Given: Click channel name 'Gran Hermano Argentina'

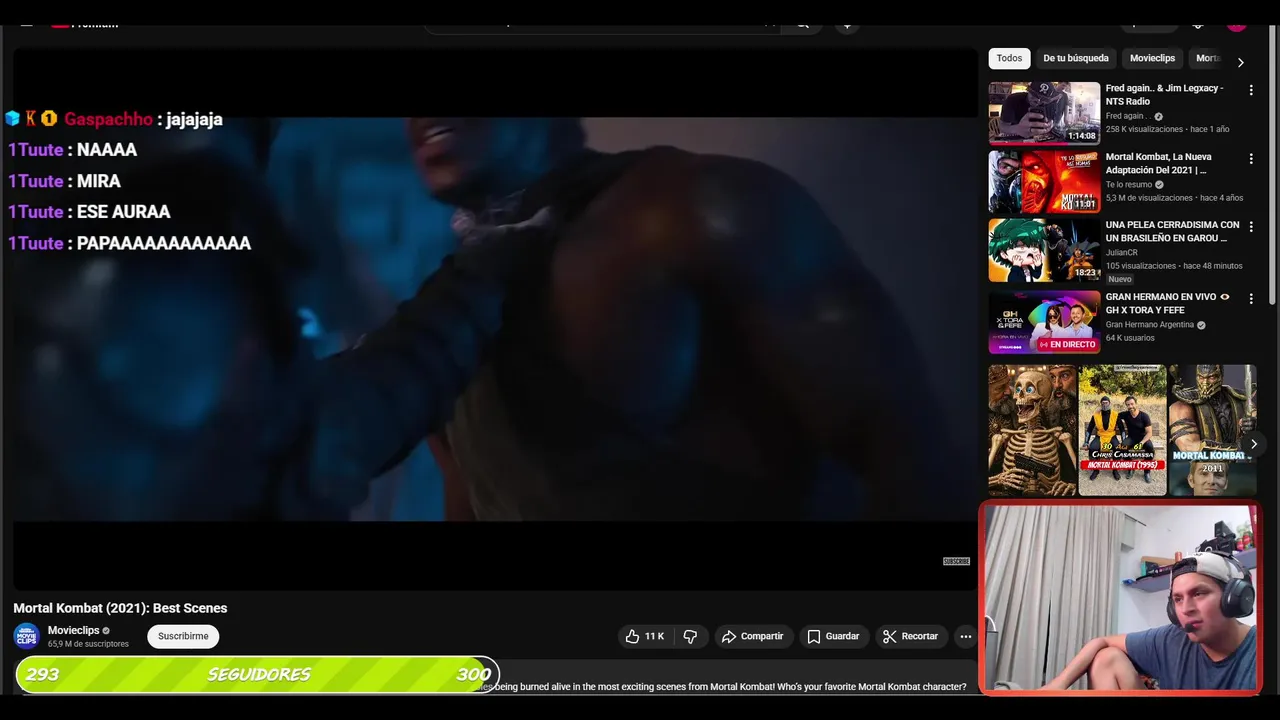Looking at the screenshot, I should [1150, 325].
